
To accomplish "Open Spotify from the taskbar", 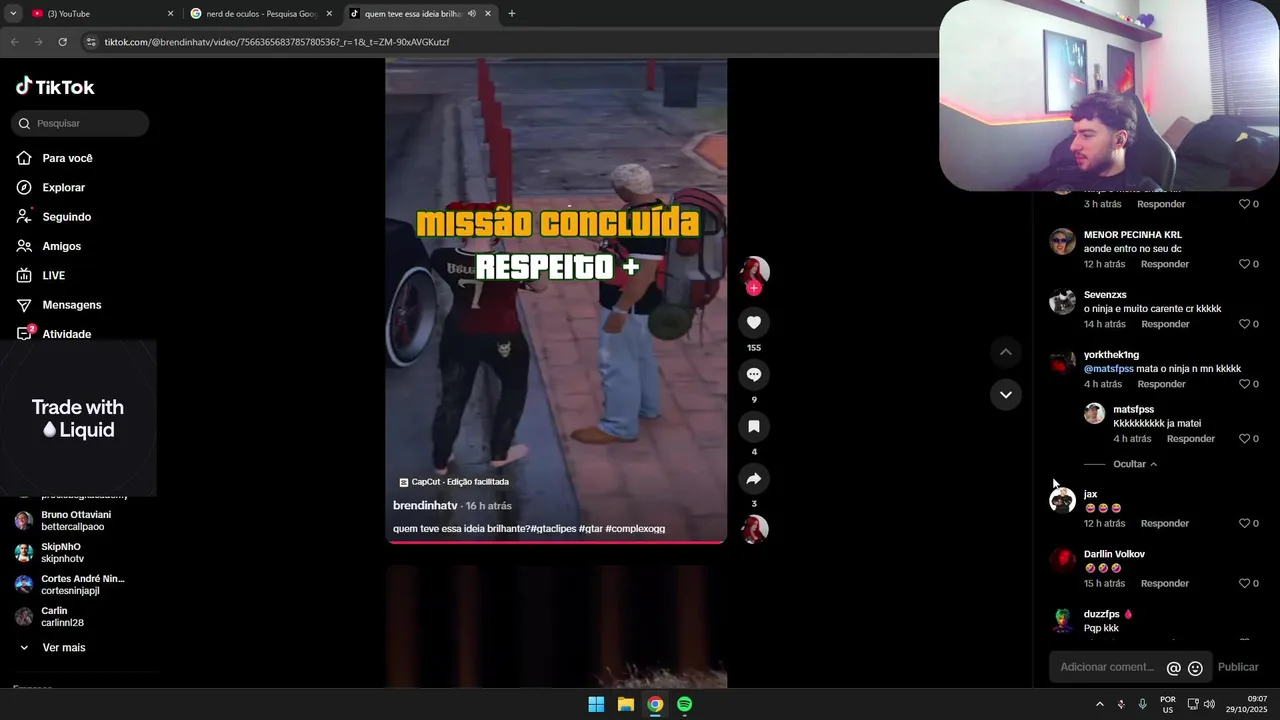I will click(x=684, y=704).
